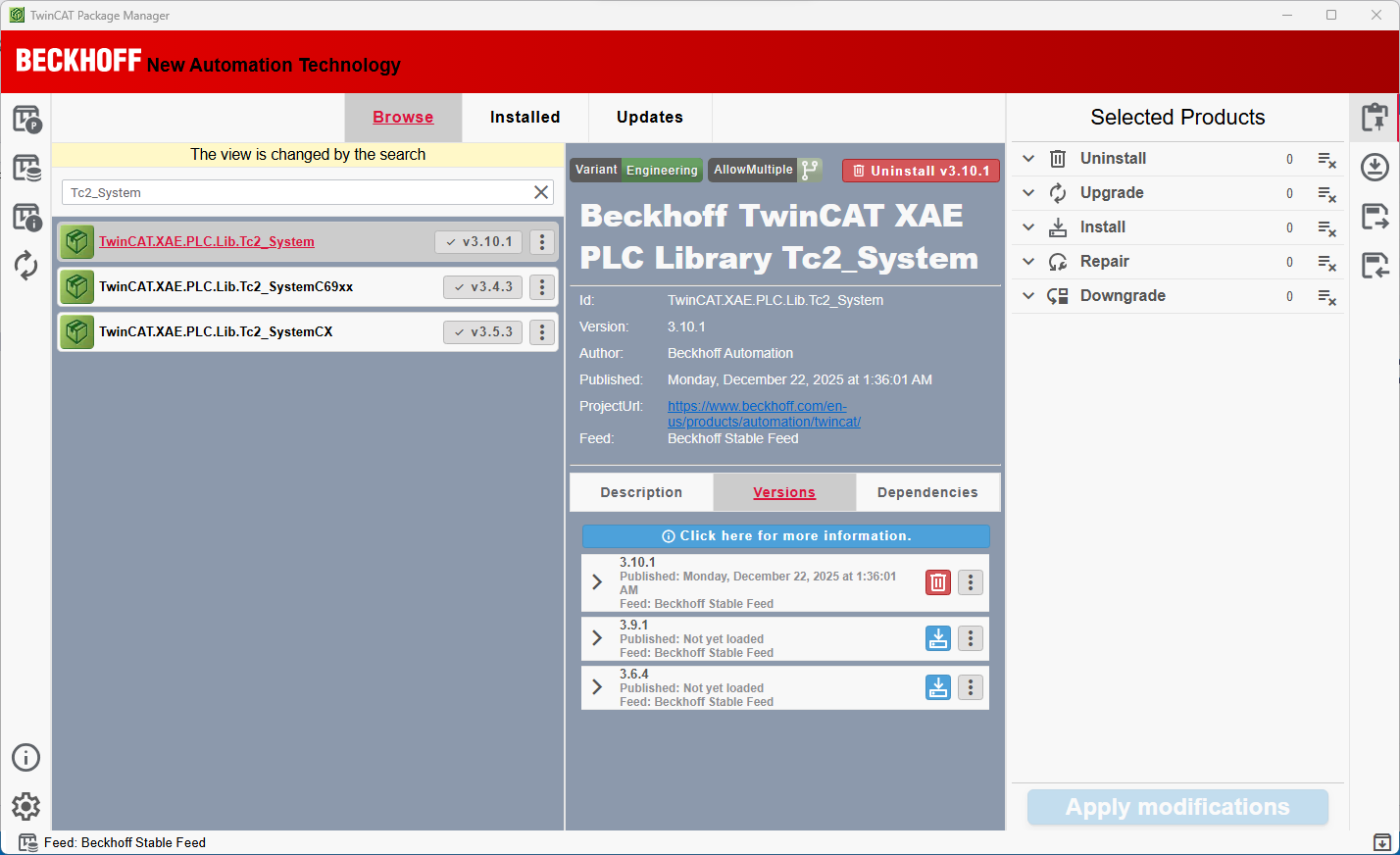The width and height of the screenshot is (1400, 855).
Task: Open more options for version 3.6.4
Action: pos(971,687)
